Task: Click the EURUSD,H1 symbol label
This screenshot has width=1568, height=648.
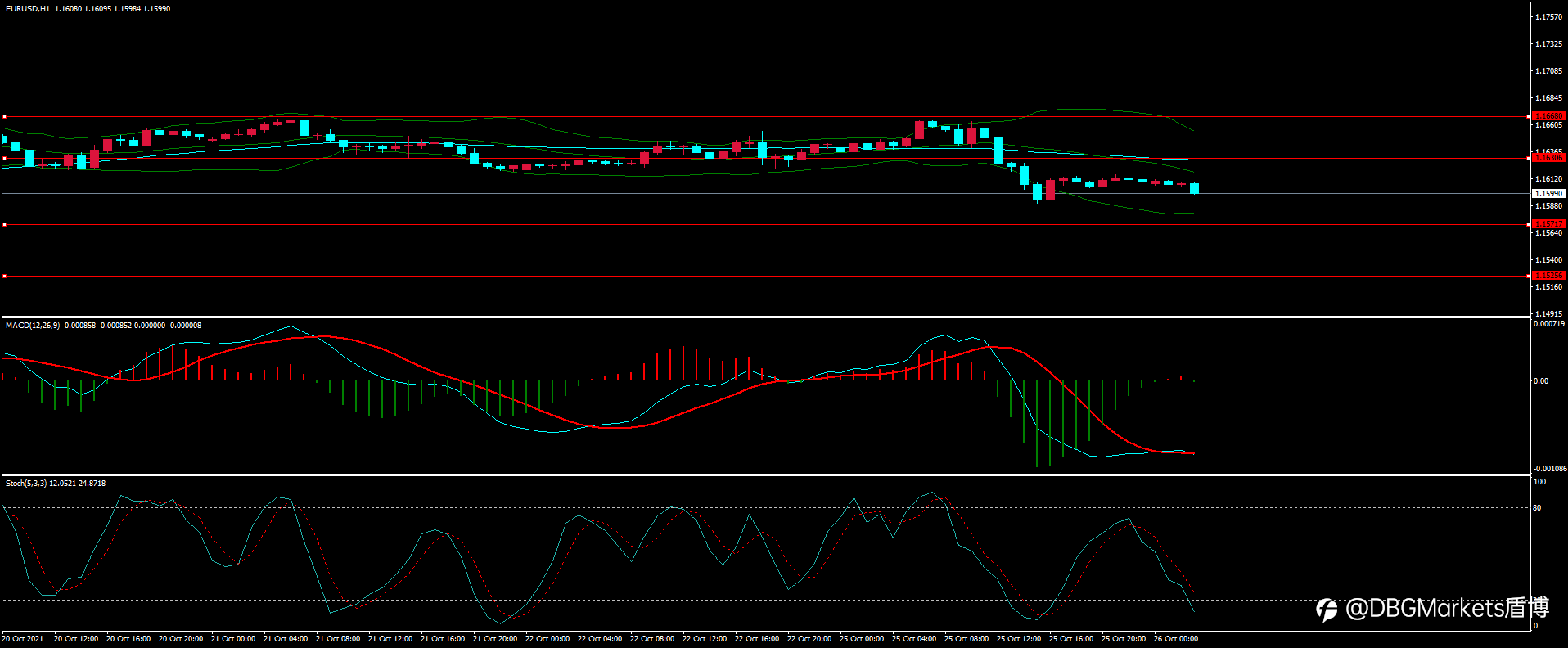Action: point(28,9)
